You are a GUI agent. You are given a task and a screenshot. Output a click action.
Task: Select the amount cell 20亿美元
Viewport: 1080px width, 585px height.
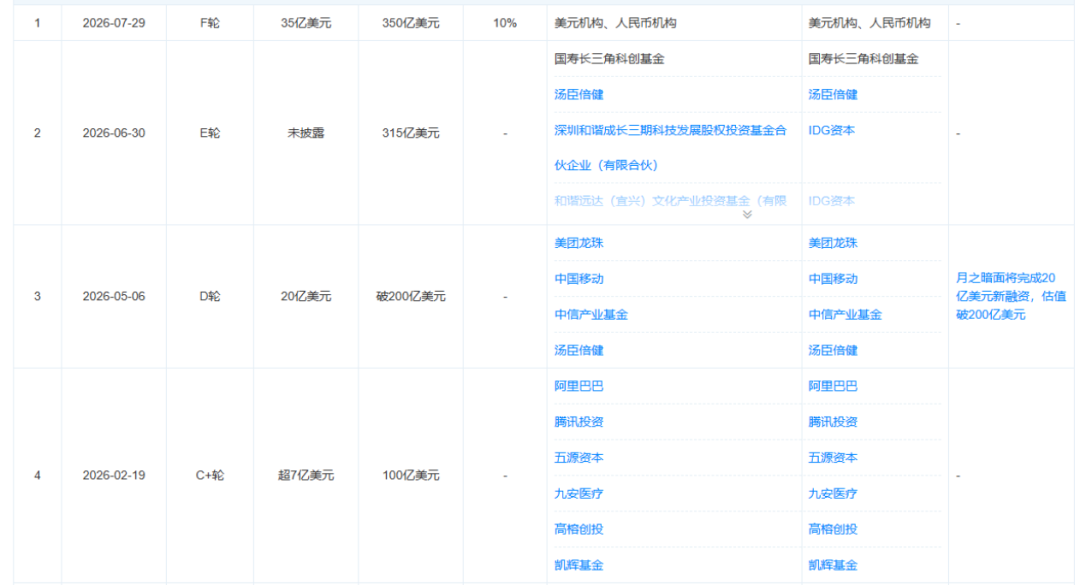pyautogui.click(x=306, y=296)
